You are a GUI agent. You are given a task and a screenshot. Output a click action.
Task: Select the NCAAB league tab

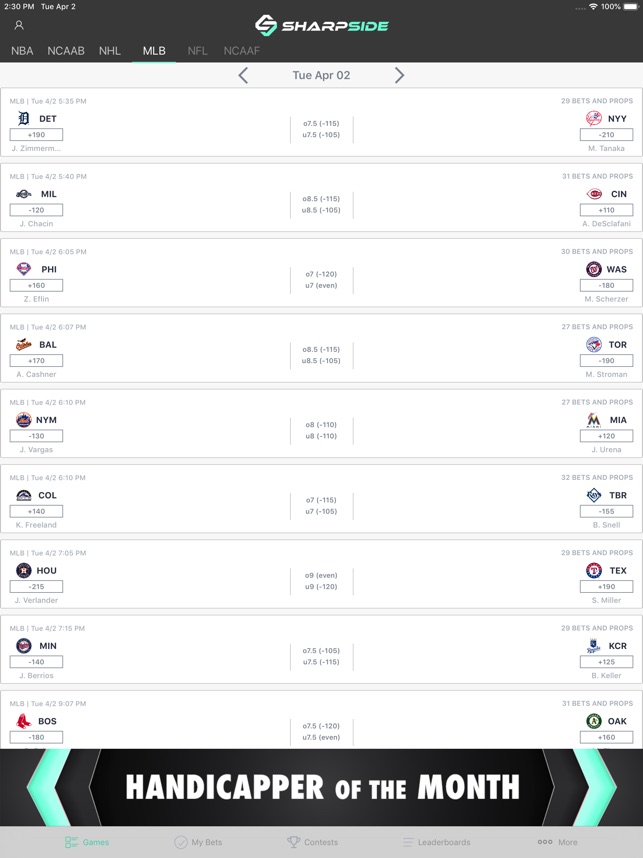[66, 51]
